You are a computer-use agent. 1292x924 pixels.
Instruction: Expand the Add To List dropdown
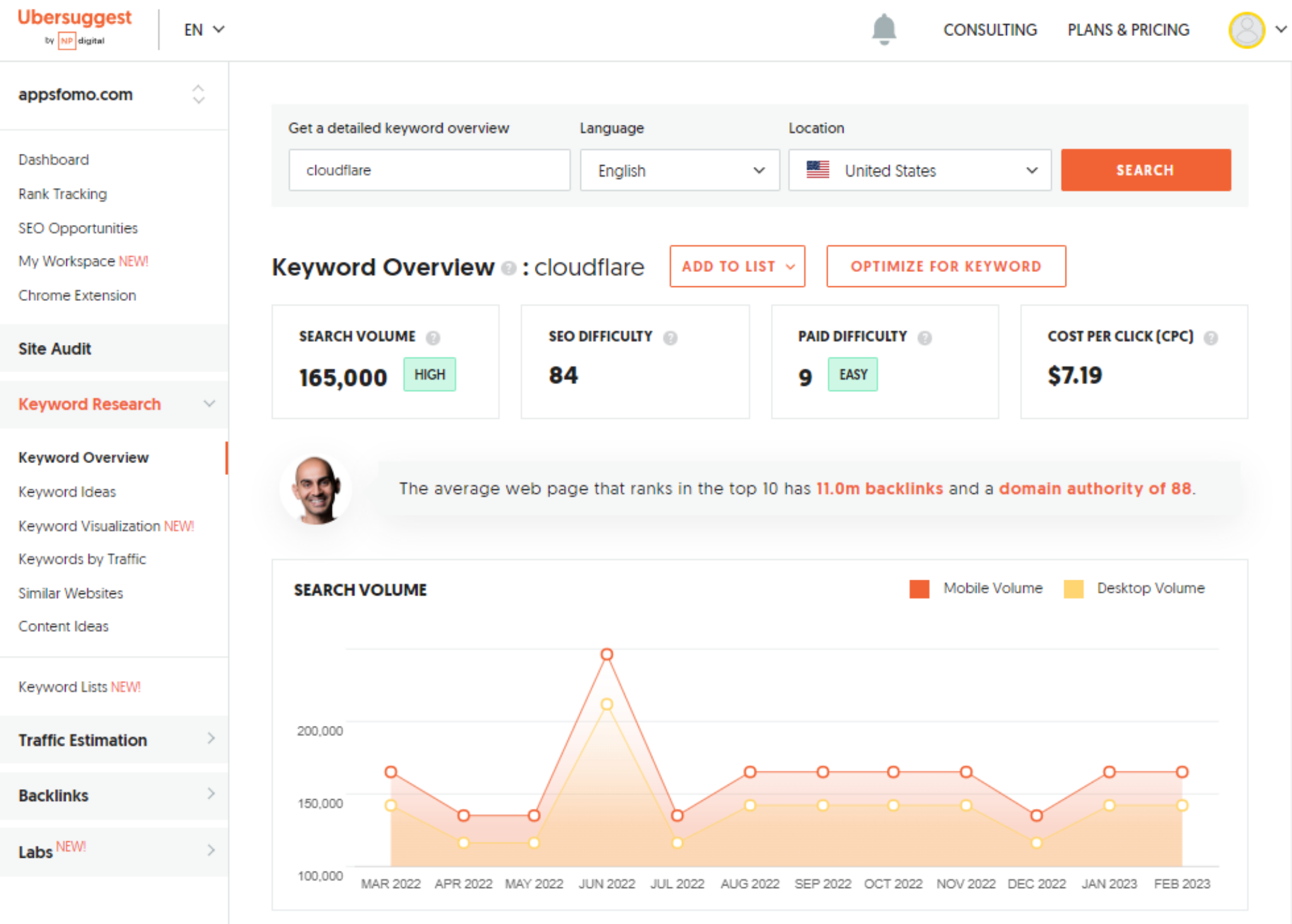pyautogui.click(x=737, y=266)
